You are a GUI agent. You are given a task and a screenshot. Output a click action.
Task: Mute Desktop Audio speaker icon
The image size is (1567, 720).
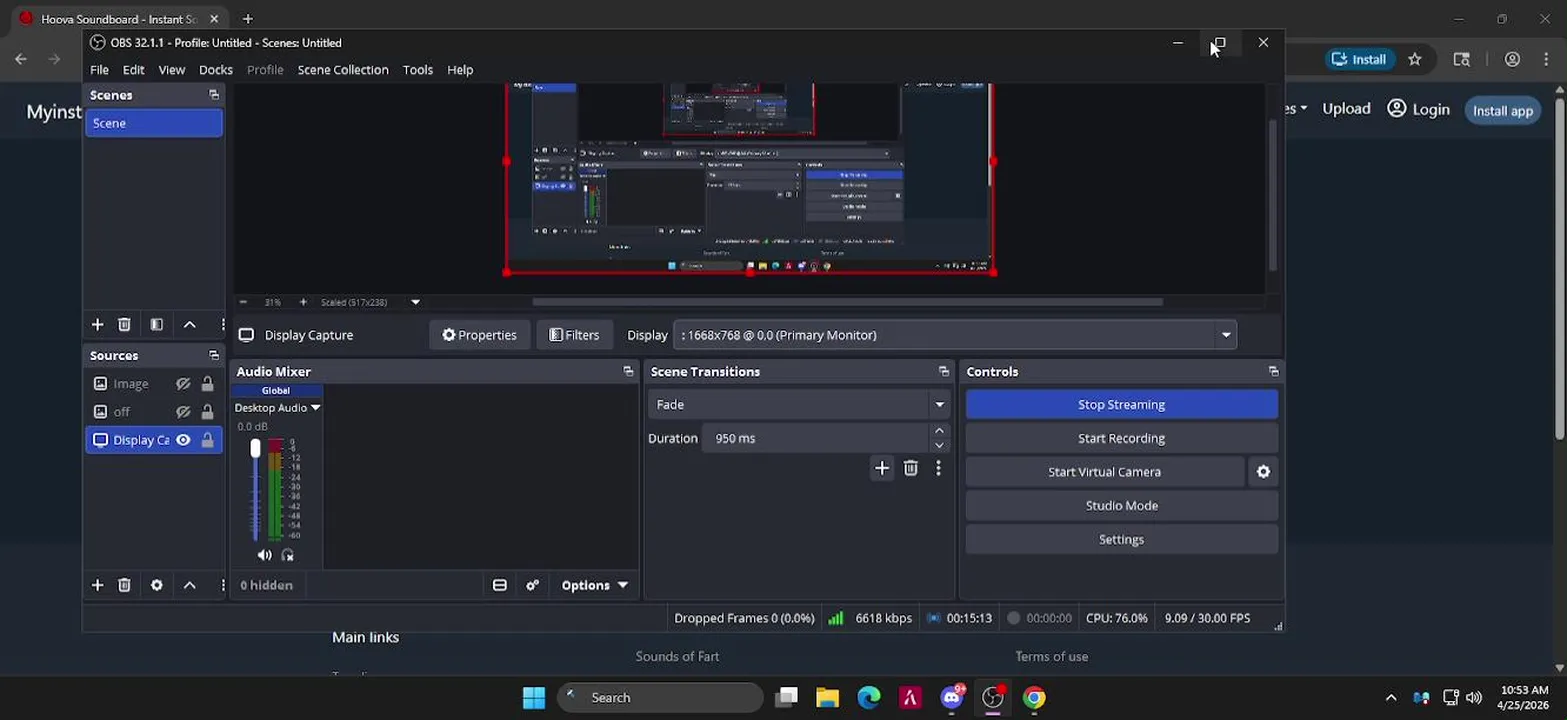tap(264, 555)
